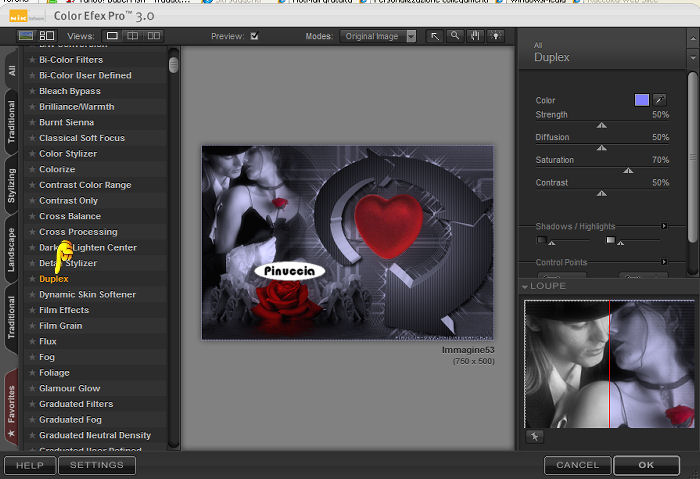
Task: Switch to side-by-side preview view
Action: coord(154,36)
